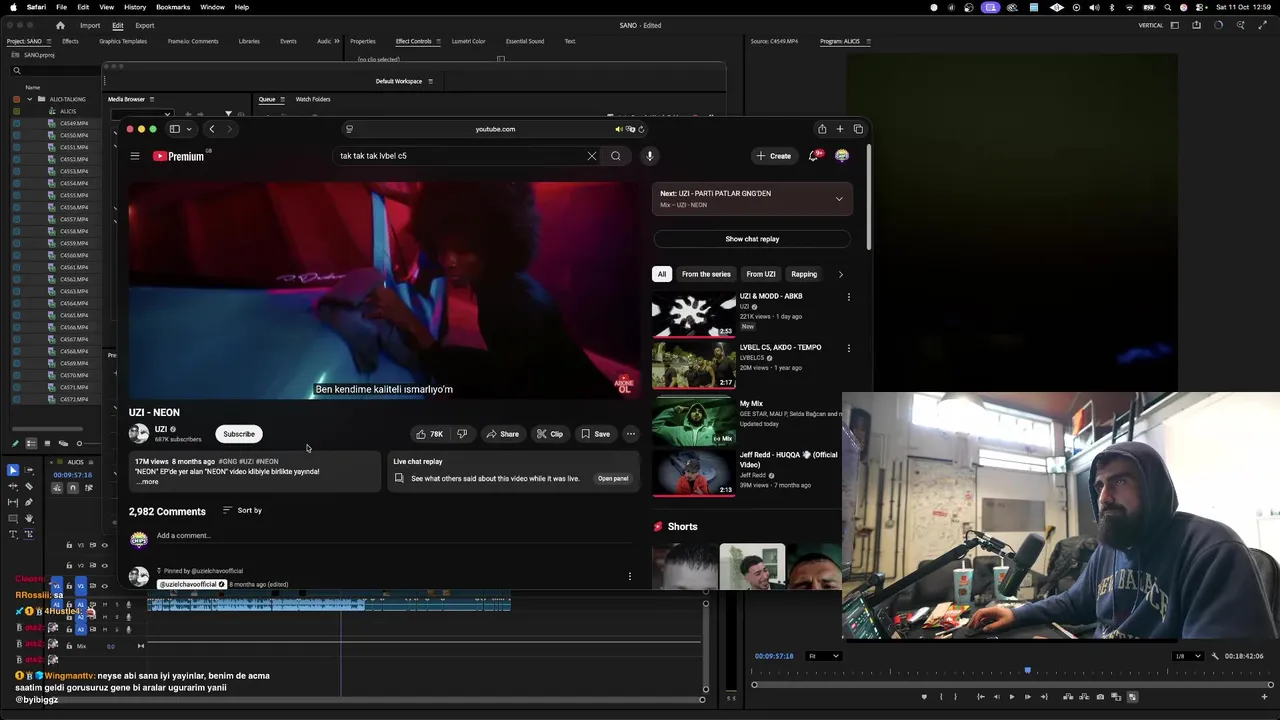Collapse the ALICI-TALKING bin
The image size is (1280, 720).
coord(29,99)
